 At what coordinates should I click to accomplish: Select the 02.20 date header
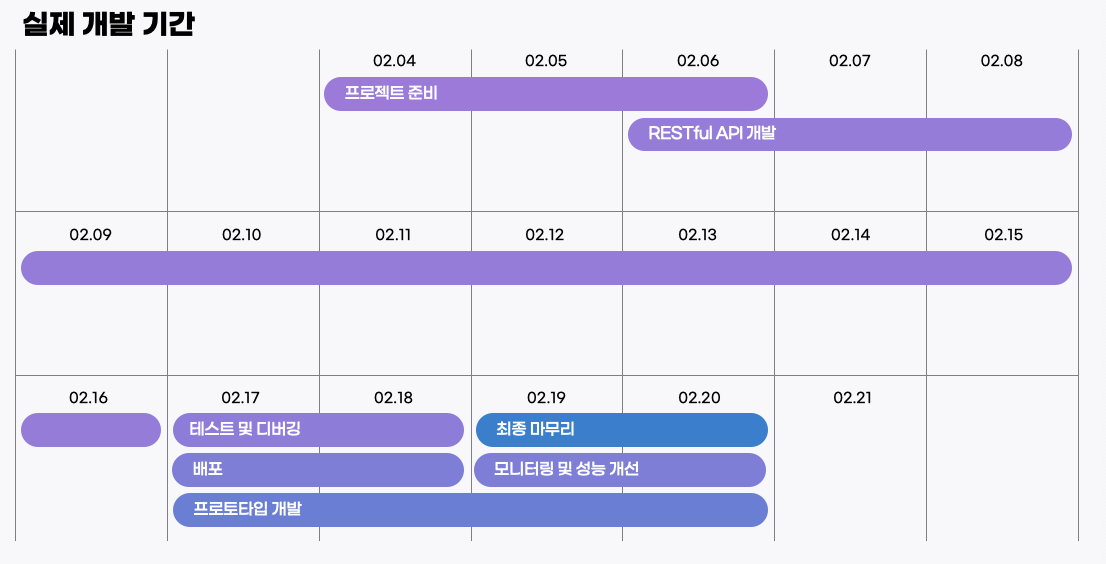point(700,398)
